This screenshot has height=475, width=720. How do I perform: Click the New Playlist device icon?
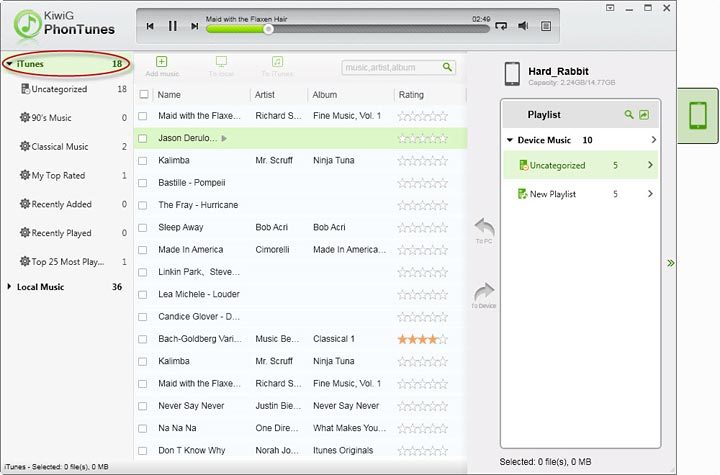click(523, 194)
